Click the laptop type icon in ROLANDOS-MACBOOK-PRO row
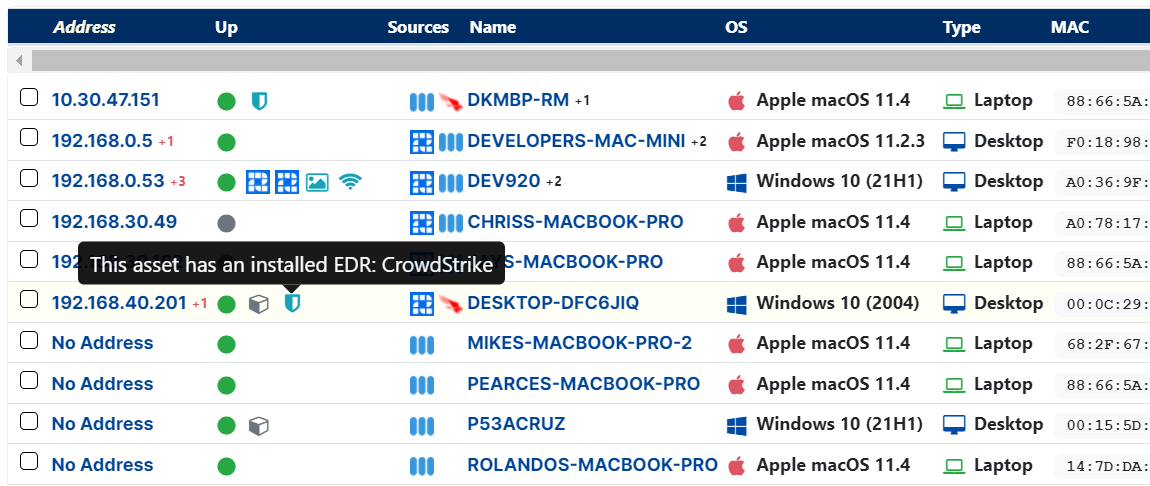This screenshot has height=486, width=1150. click(x=954, y=465)
